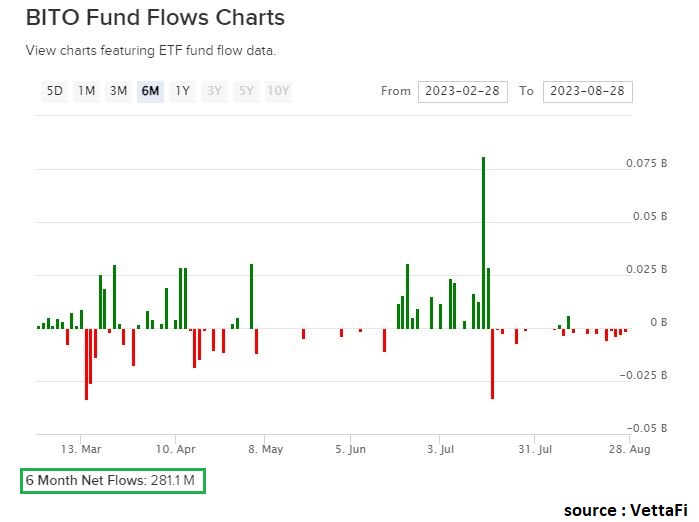Switch chart to 1M range
The image size is (699, 522).
[87, 91]
